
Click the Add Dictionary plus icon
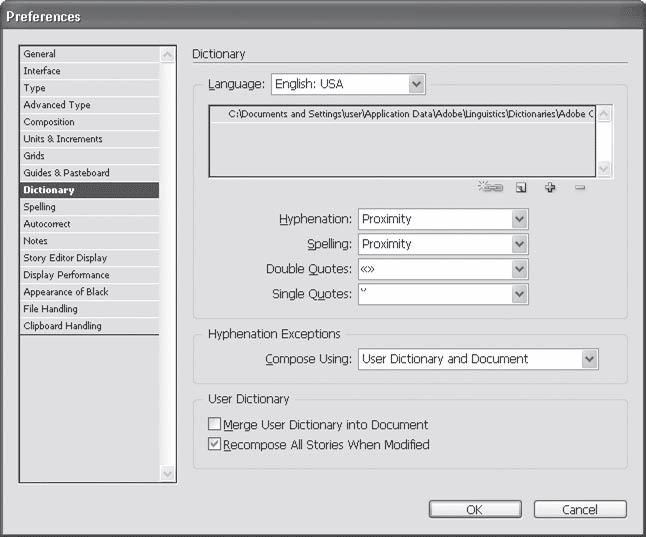click(x=550, y=187)
